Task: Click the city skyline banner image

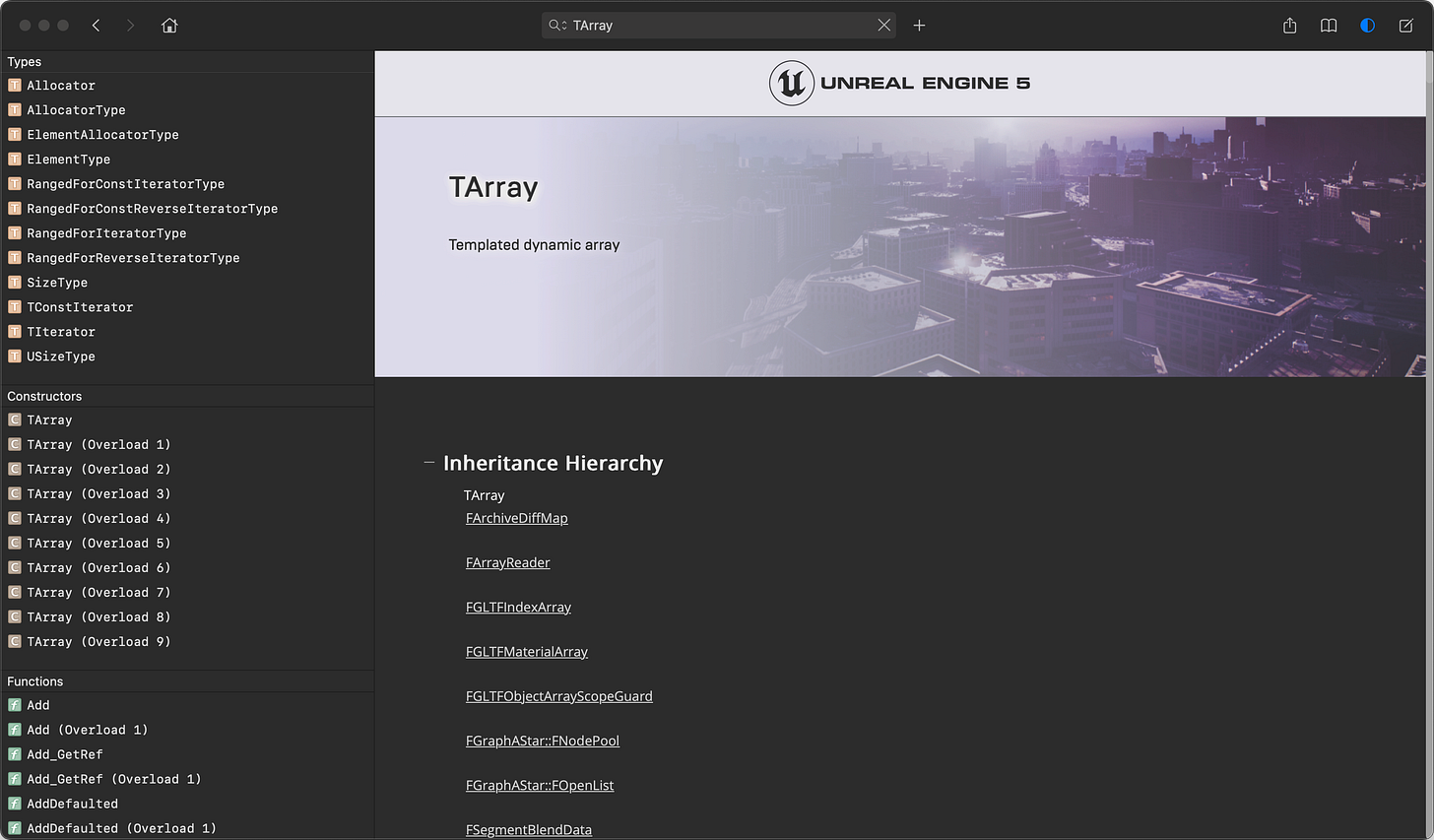Action: click(900, 246)
